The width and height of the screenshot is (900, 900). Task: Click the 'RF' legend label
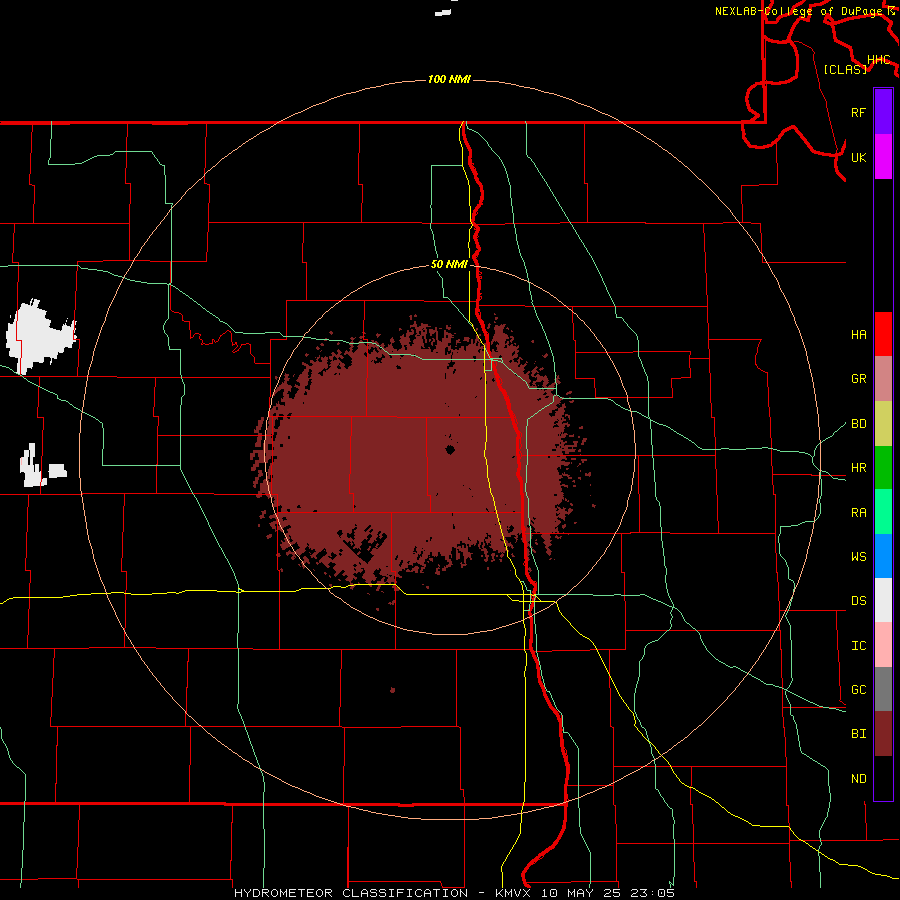pos(859,112)
